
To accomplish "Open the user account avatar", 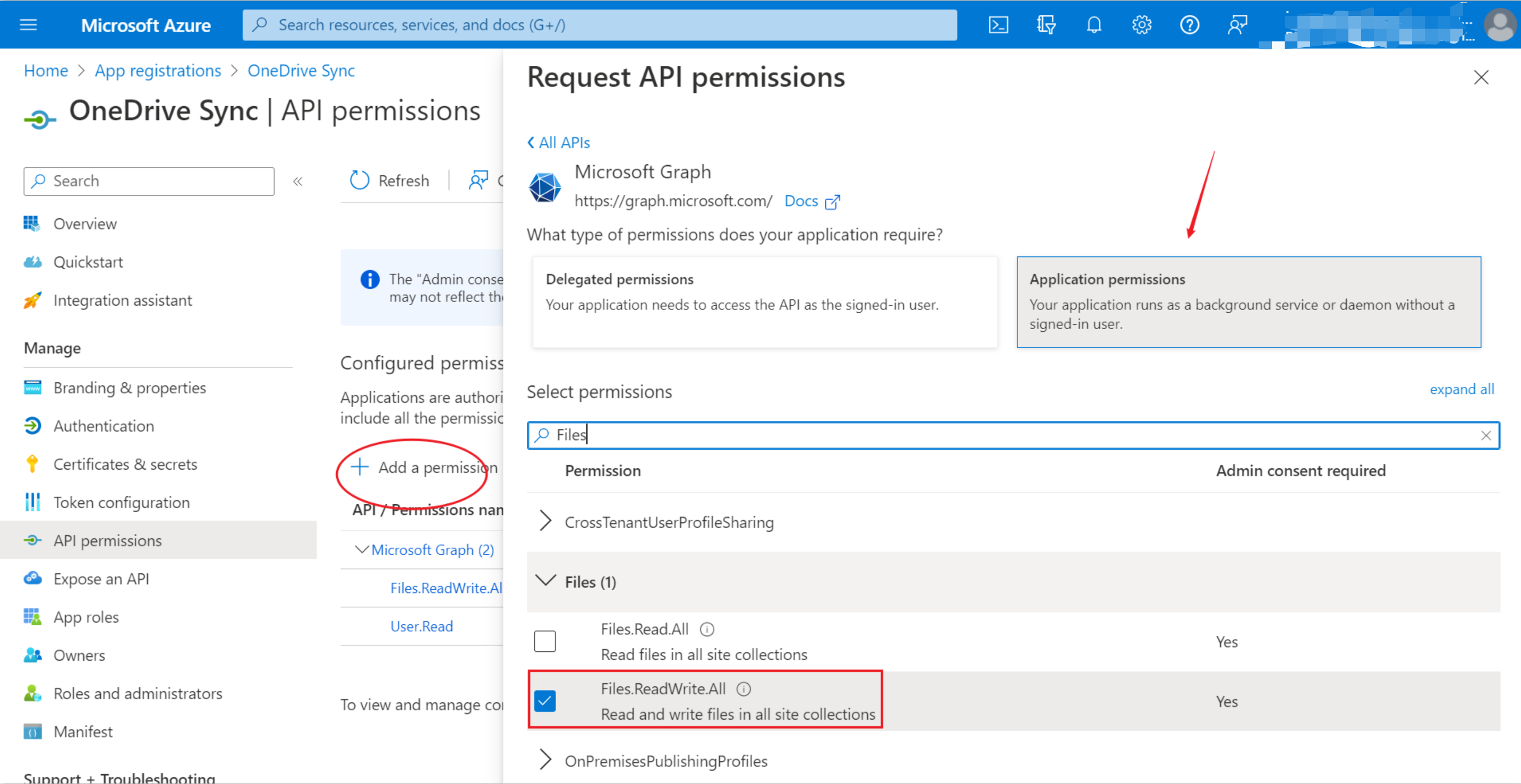I will point(1500,25).
